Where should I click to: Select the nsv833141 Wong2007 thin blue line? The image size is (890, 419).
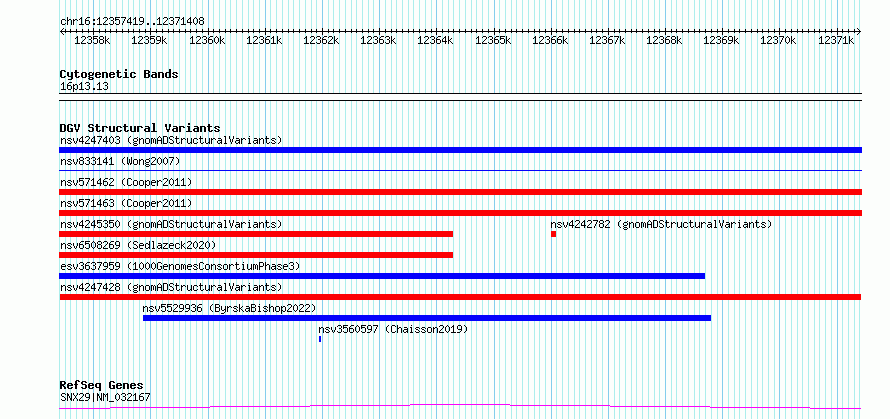[460, 170]
